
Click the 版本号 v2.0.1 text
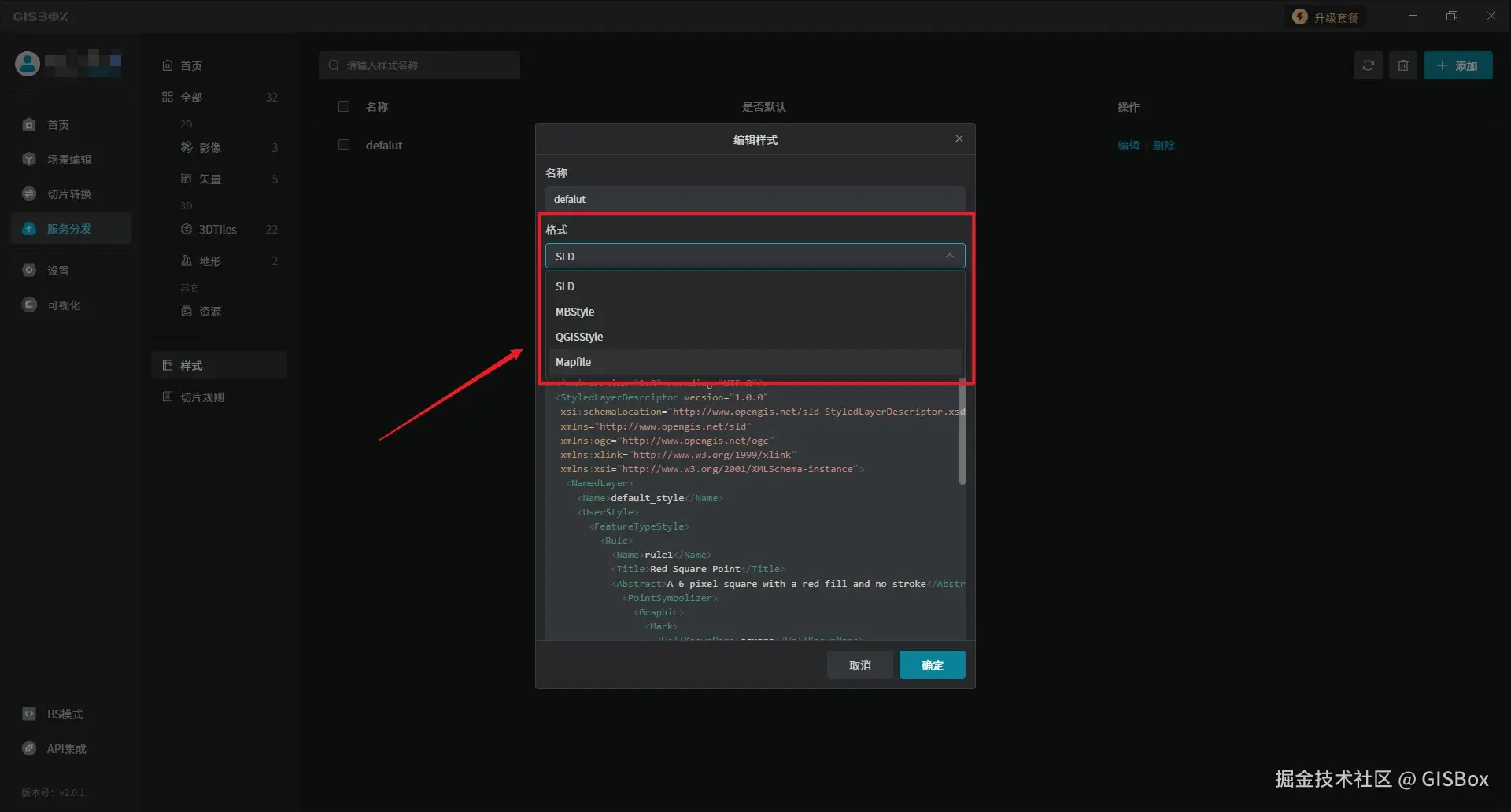(54, 793)
